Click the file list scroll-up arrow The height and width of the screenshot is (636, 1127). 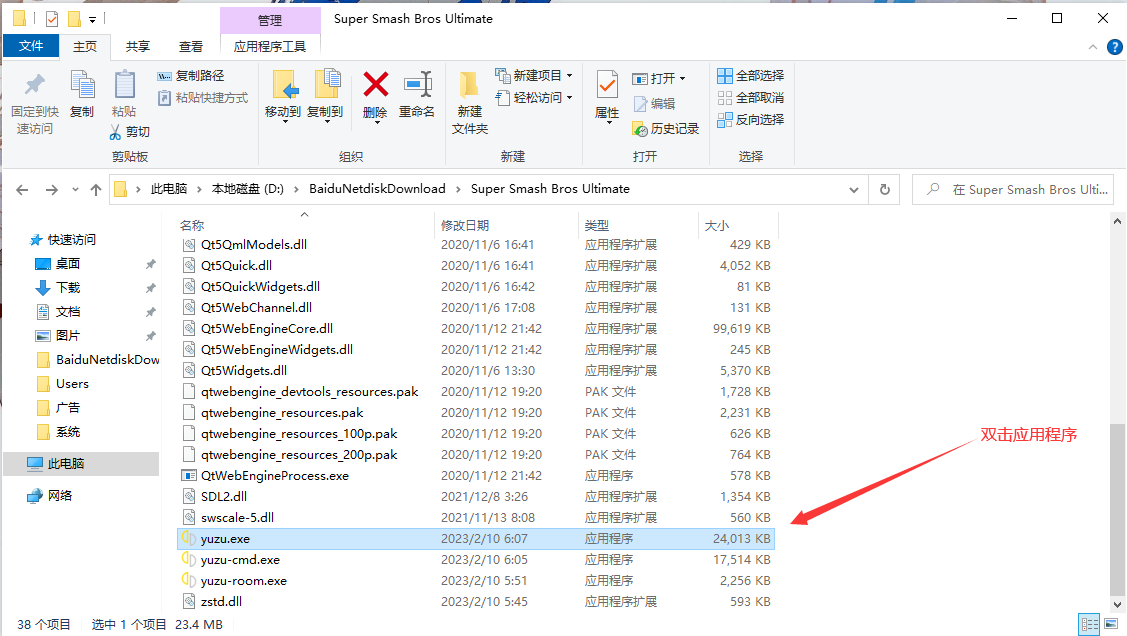pyautogui.click(x=1117, y=221)
